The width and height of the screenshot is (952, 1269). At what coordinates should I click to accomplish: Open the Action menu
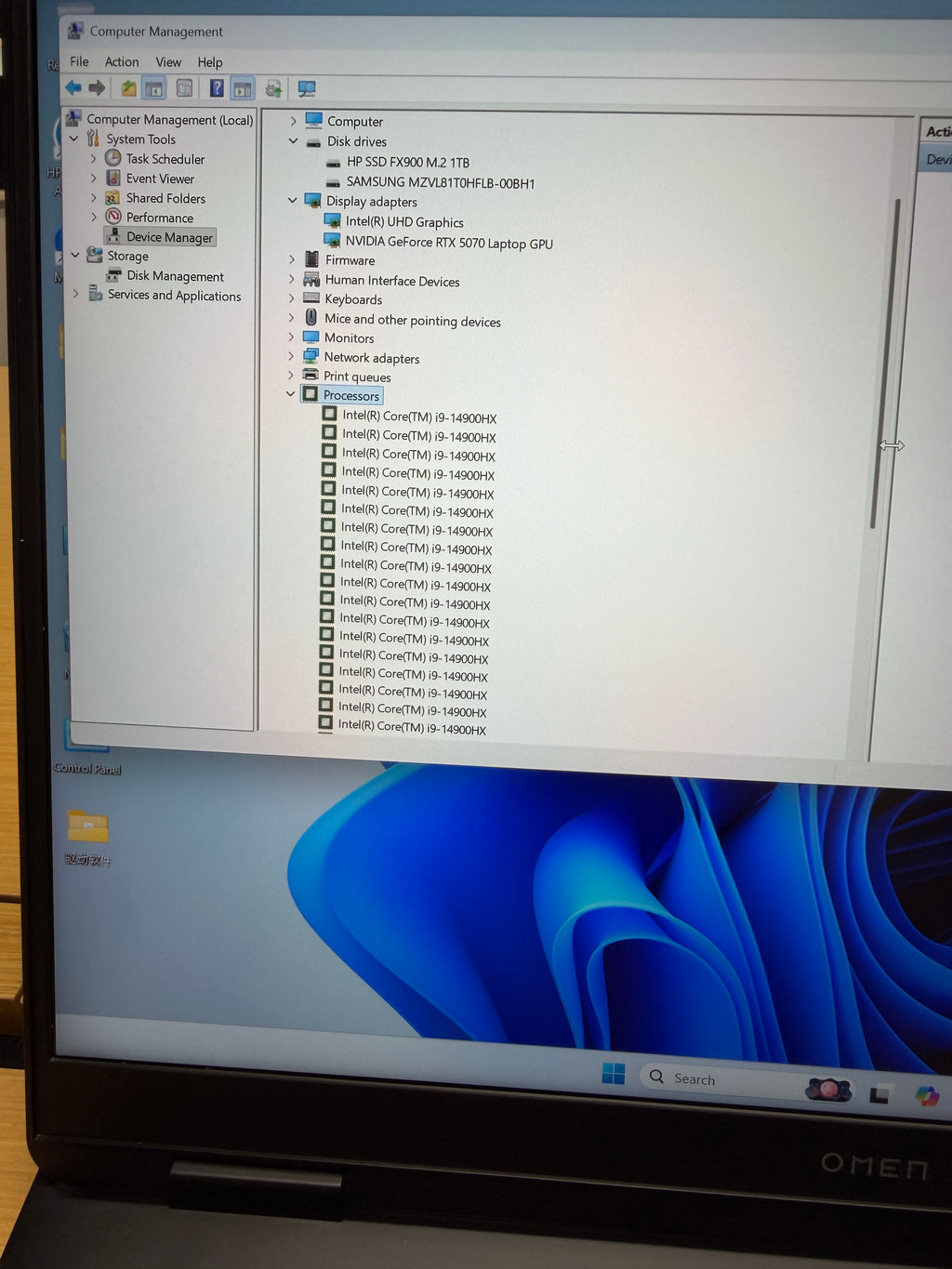(122, 61)
